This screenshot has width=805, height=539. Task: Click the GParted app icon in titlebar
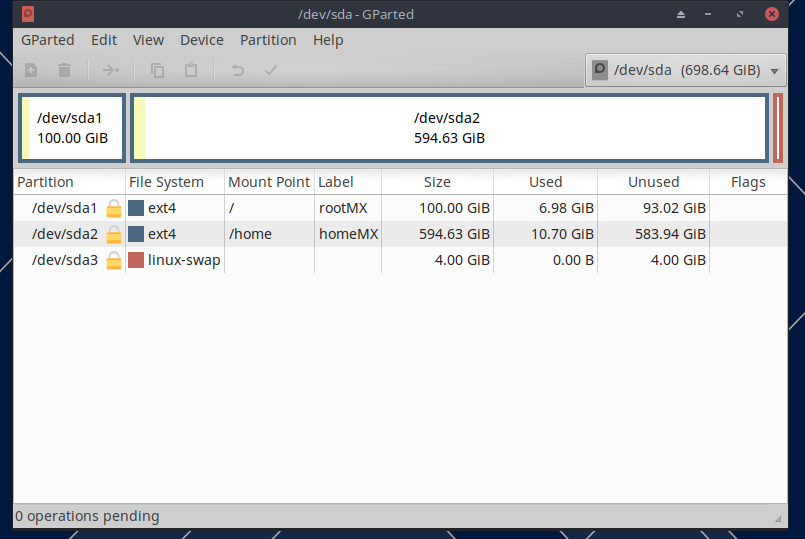coord(28,14)
